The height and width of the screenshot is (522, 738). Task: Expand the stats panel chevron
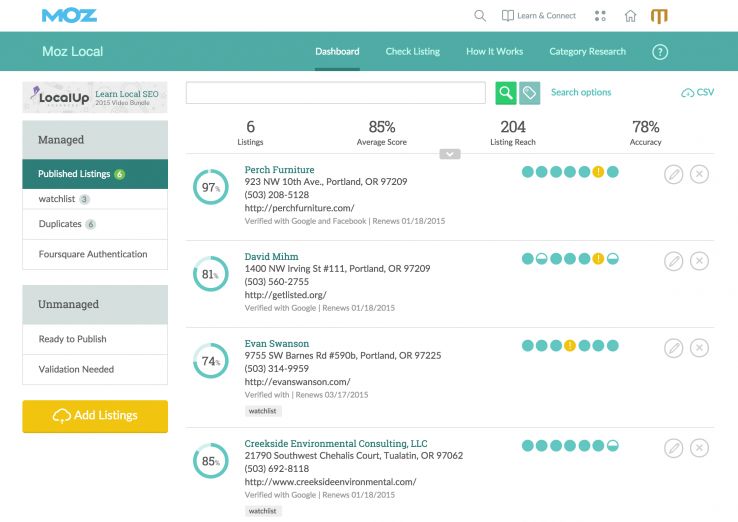pos(450,154)
